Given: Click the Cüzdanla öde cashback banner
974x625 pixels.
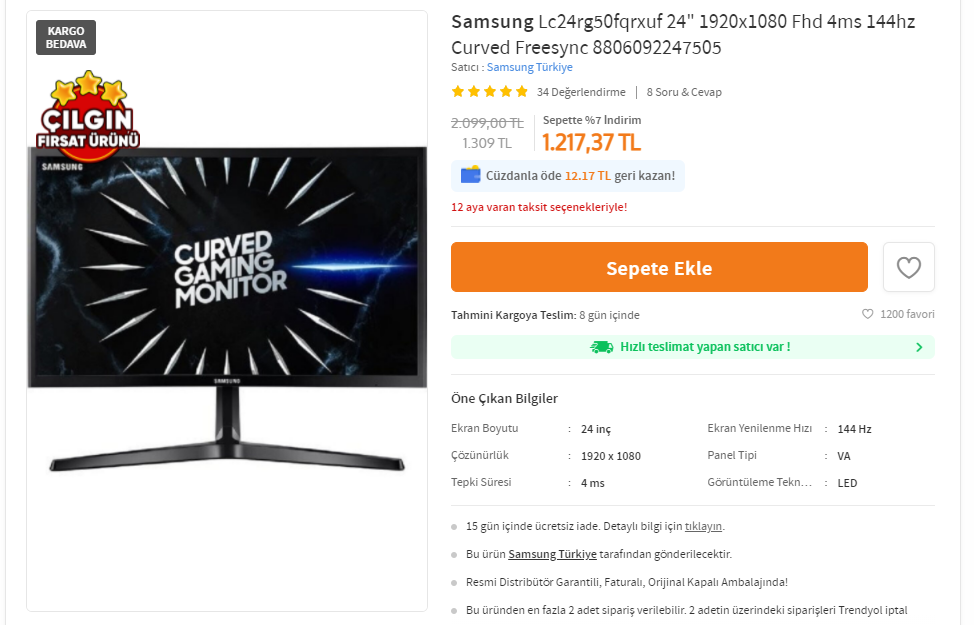Looking at the screenshot, I should pyautogui.click(x=568, y=176).
